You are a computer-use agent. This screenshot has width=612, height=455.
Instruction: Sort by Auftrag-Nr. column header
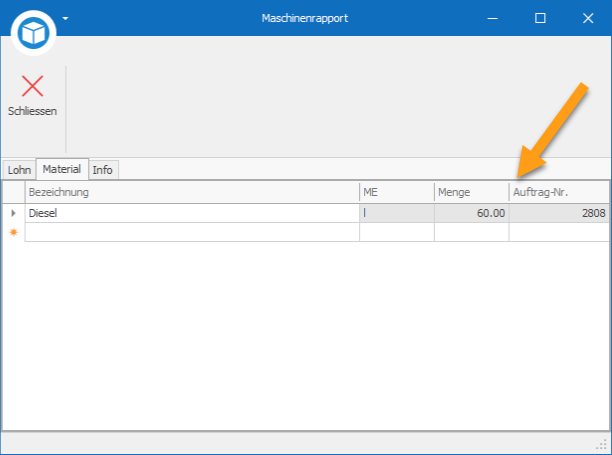pos(559,192)
